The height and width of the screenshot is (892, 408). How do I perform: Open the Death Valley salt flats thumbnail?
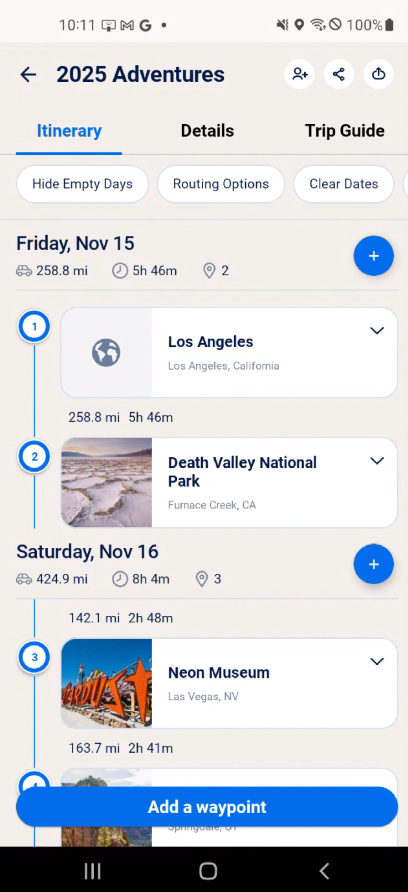point(106,482)
